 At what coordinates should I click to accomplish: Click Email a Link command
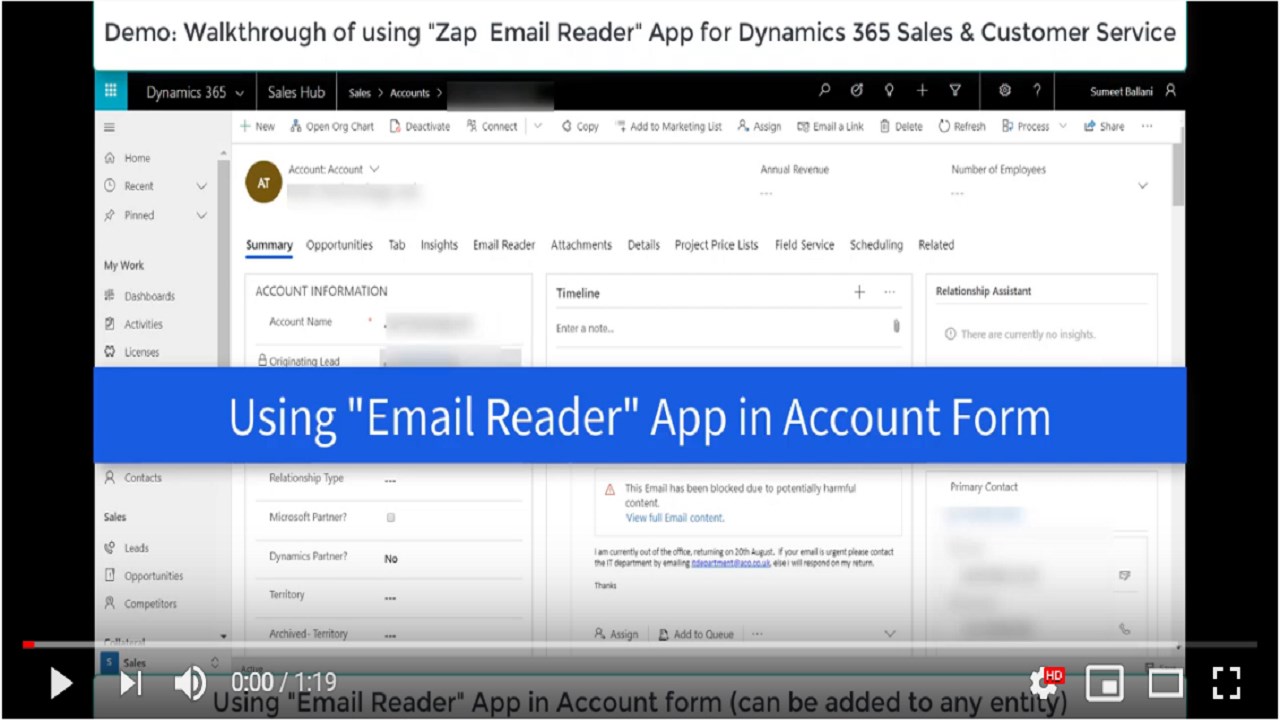[830, 127]
